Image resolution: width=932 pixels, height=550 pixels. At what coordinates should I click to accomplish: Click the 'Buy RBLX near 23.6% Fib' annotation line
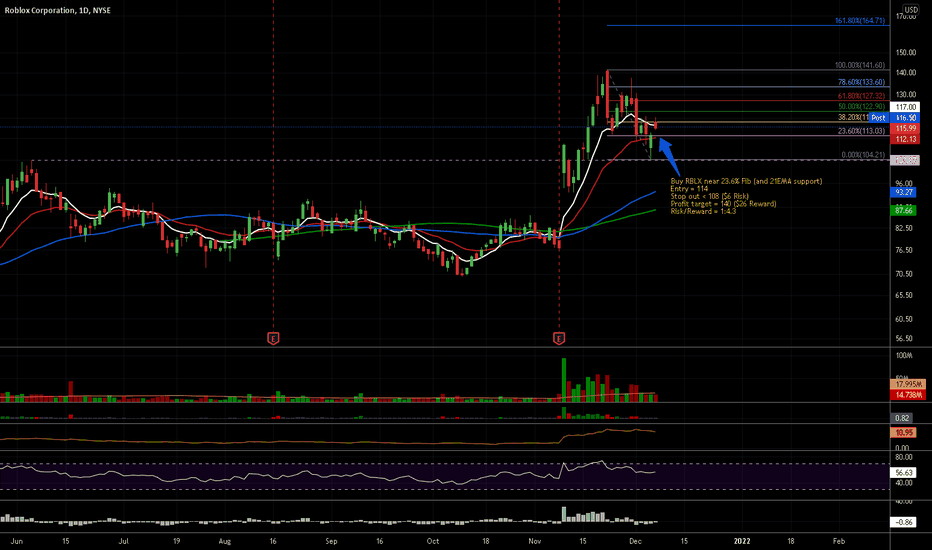point(746,181)
